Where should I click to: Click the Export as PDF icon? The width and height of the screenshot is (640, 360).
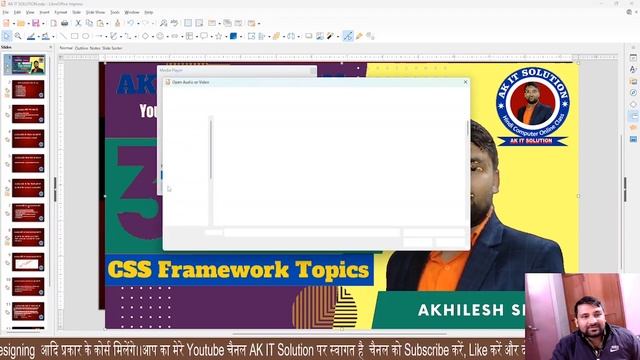click(x=53, y=23)
